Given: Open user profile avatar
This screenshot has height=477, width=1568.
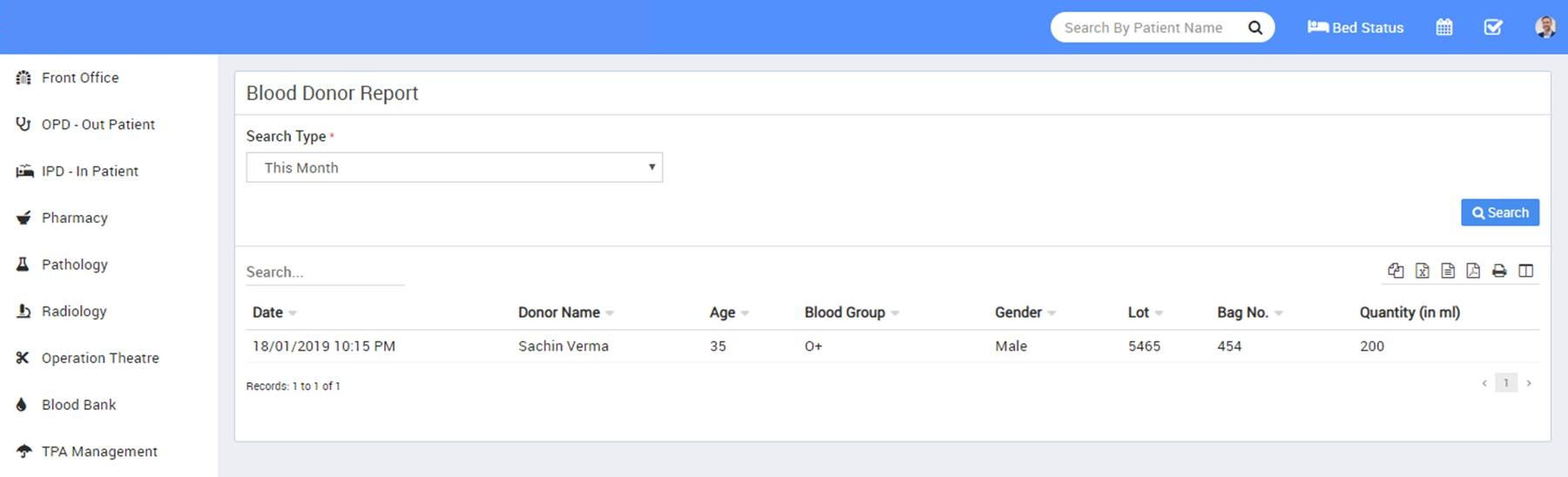Looking at the screenshot, I should coord(1544,28).
